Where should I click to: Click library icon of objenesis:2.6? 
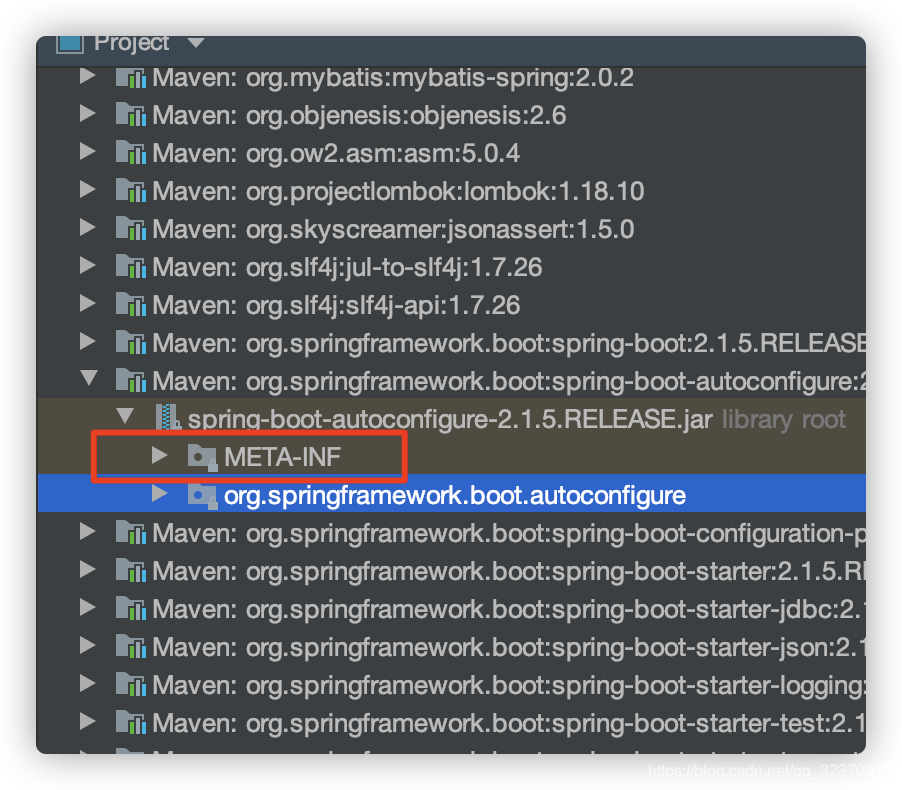[x=131, y=115]
